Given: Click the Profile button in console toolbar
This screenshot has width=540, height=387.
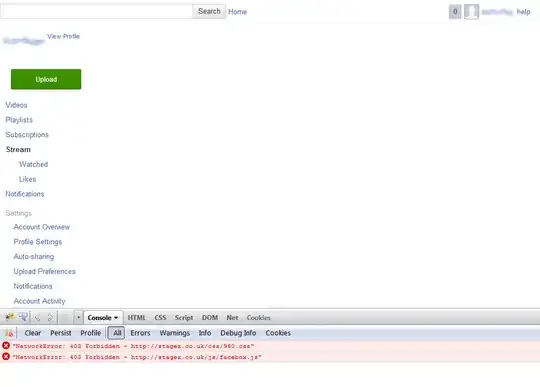Looking at the screenshot, I should [x=91, y=333].
